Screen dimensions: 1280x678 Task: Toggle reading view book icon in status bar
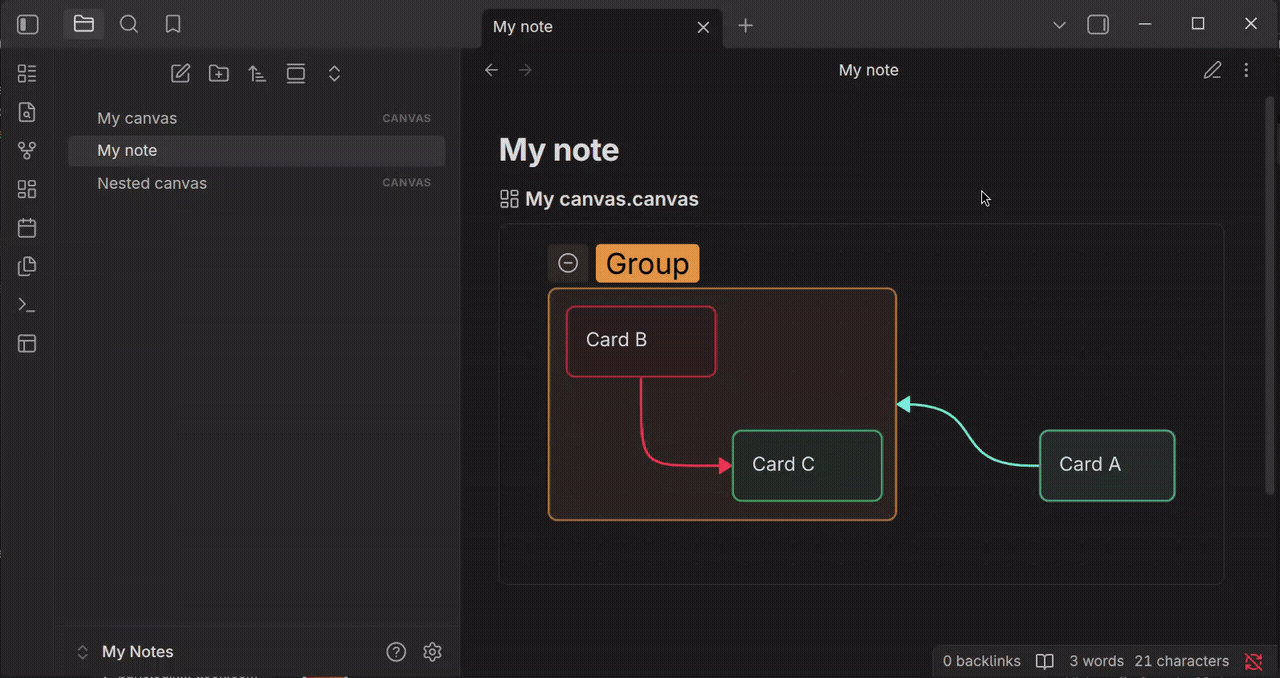[x=1045, y=661]
